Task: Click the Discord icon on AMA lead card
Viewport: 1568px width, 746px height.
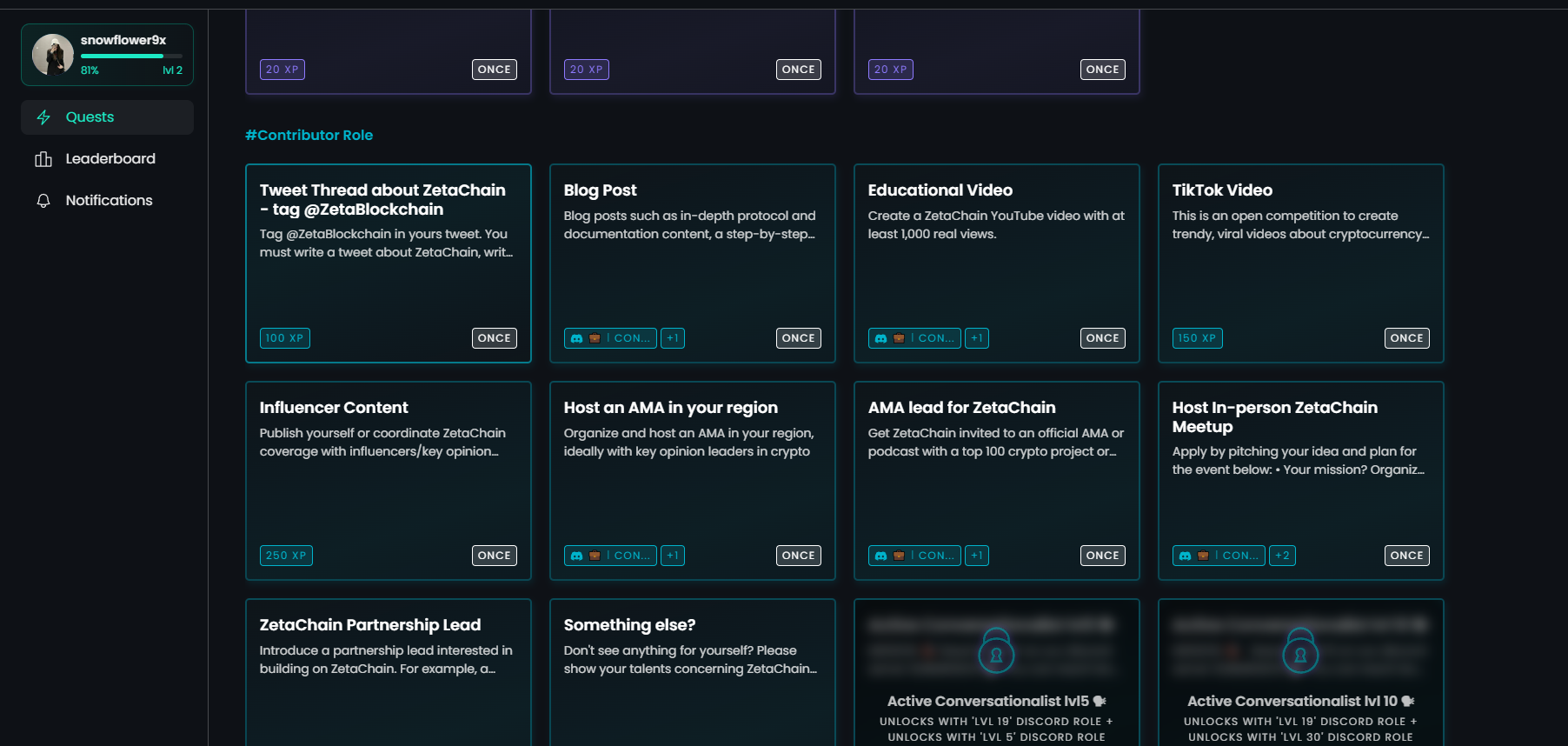Action: 880,556
